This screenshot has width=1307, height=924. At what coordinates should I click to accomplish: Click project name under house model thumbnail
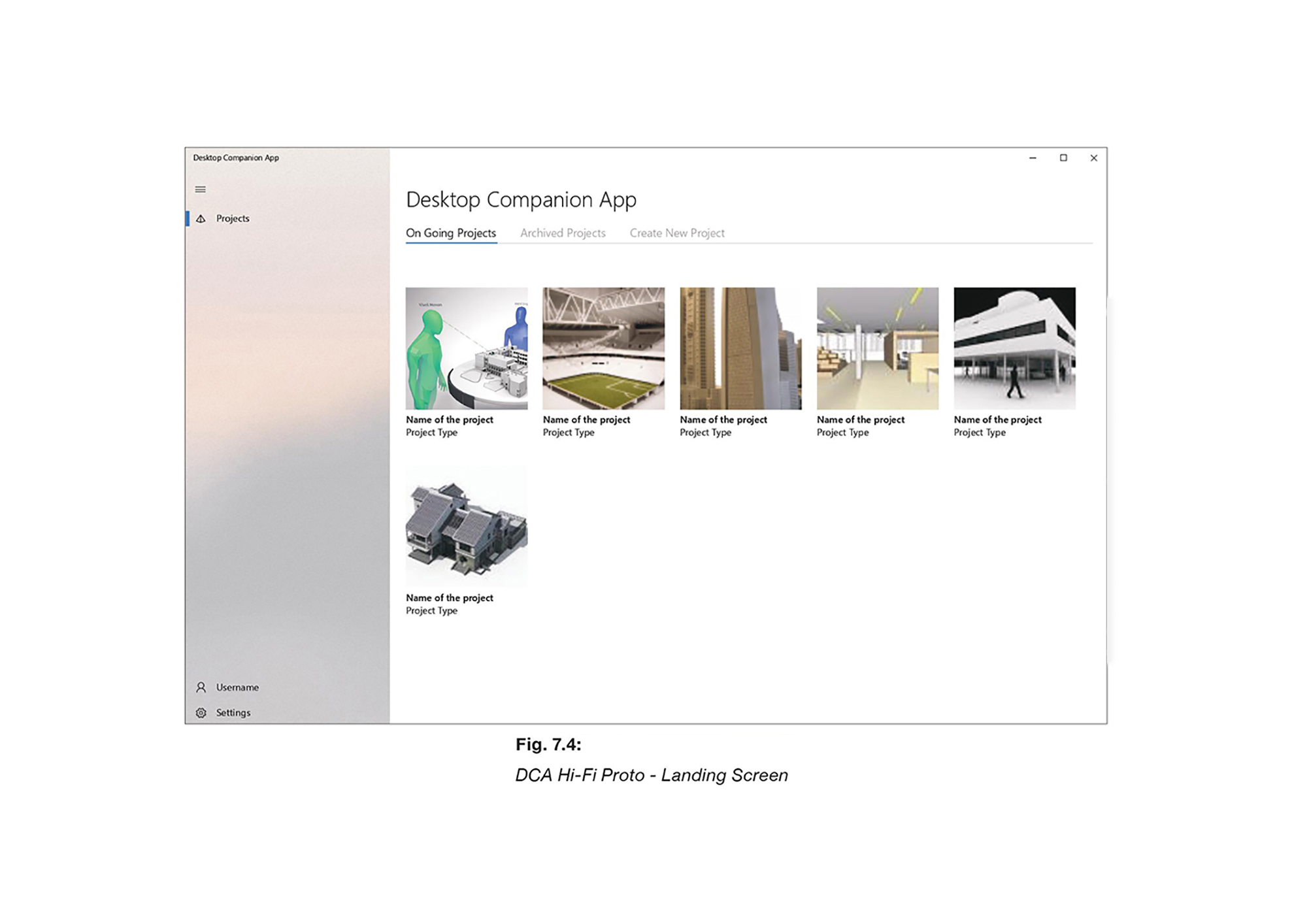pos(450,598)
